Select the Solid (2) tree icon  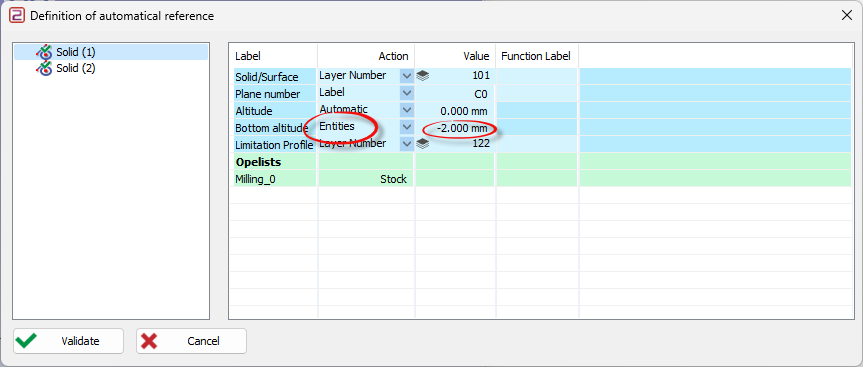point(44,68)
